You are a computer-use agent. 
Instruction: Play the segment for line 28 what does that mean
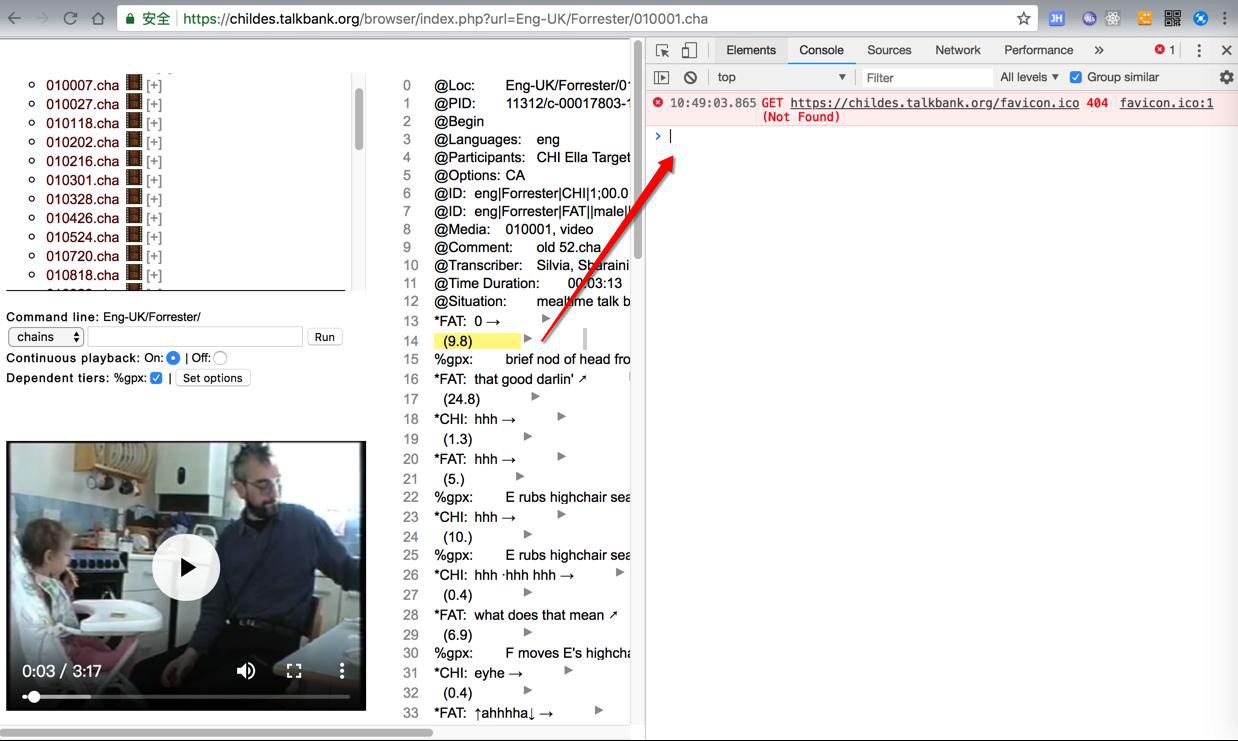(527, 593)
